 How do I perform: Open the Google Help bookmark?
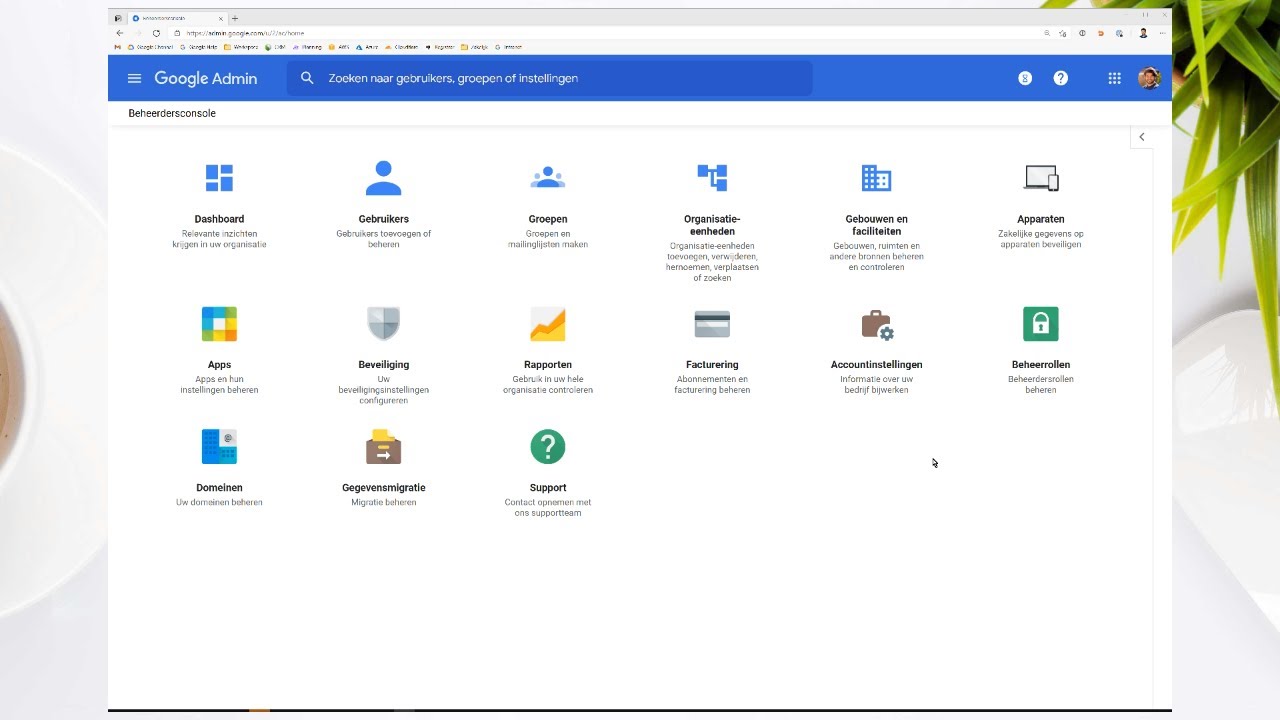point(198,47)
